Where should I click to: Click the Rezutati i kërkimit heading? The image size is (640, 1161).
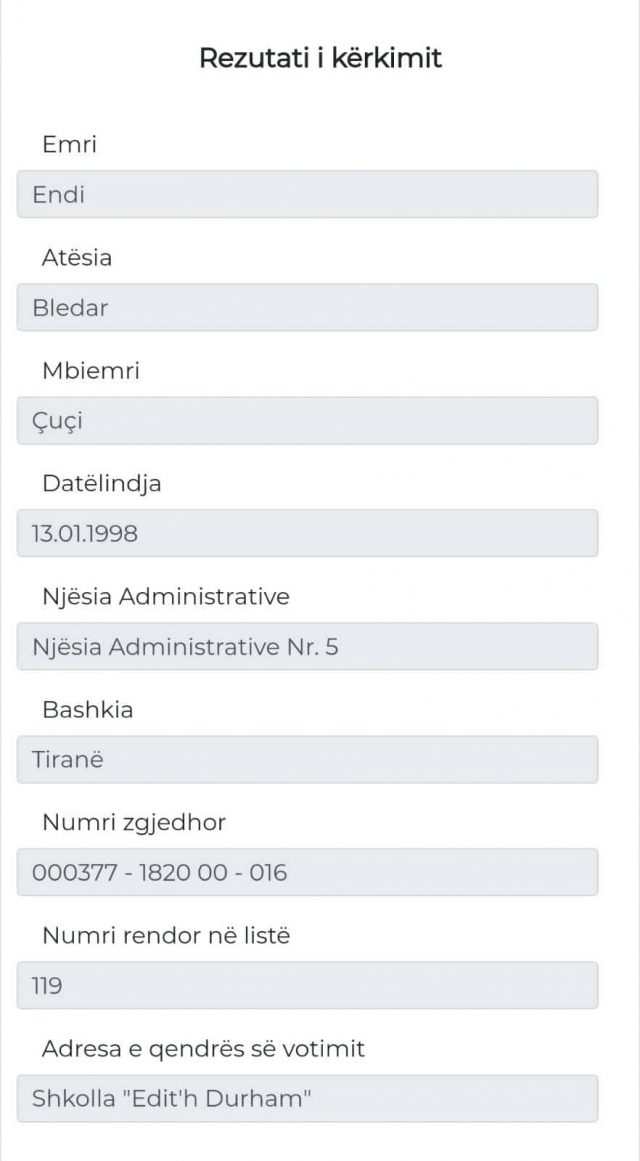(320, 58)
